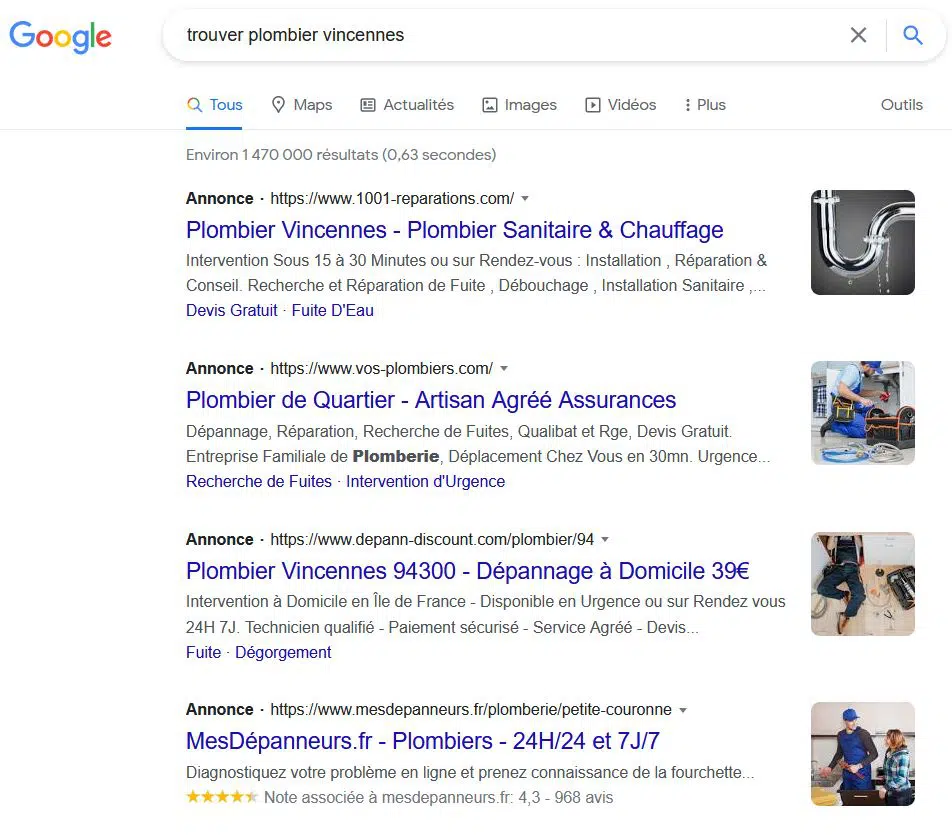Click the plumber lying on floor thumbnail
952x835 pixels.
coord(862,584)
